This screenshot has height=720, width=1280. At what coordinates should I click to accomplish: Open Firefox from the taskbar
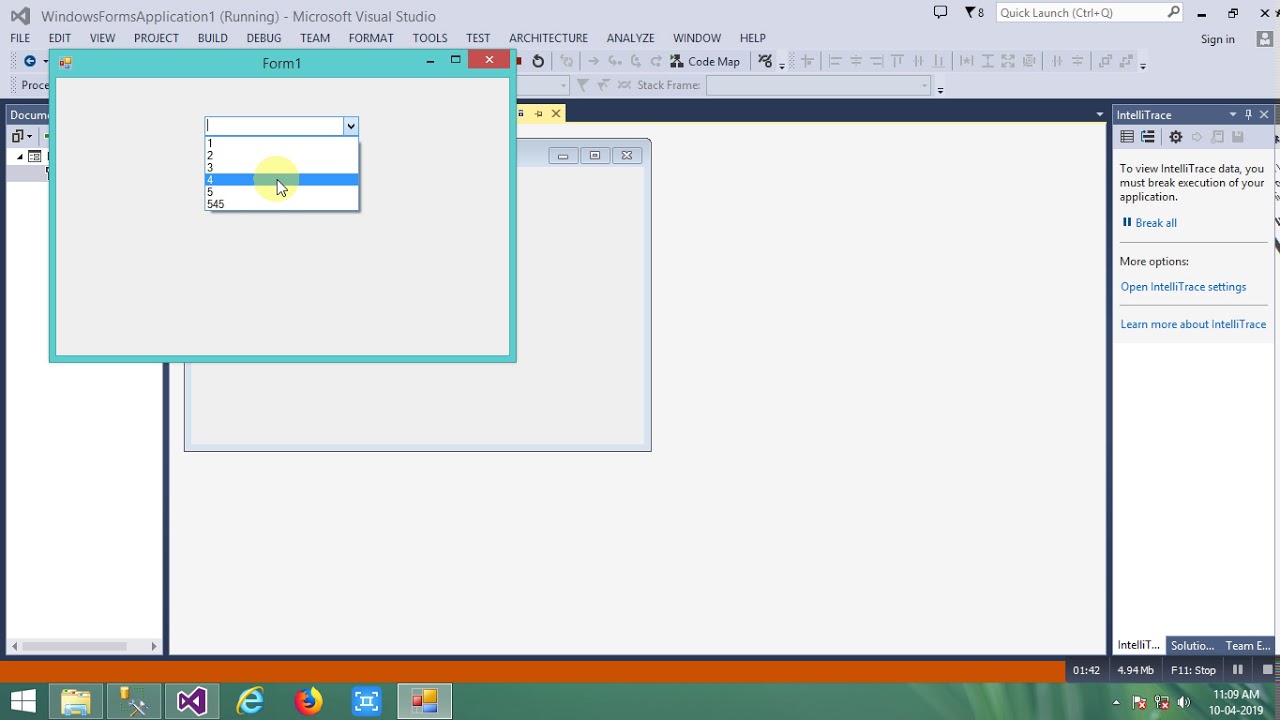pos(308,701)
